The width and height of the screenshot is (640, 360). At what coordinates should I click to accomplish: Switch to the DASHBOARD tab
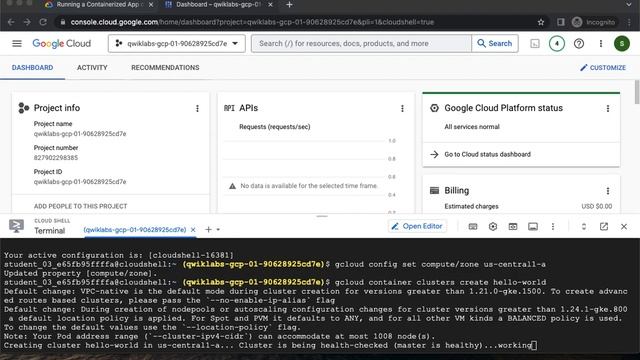(x=32, y=68)
